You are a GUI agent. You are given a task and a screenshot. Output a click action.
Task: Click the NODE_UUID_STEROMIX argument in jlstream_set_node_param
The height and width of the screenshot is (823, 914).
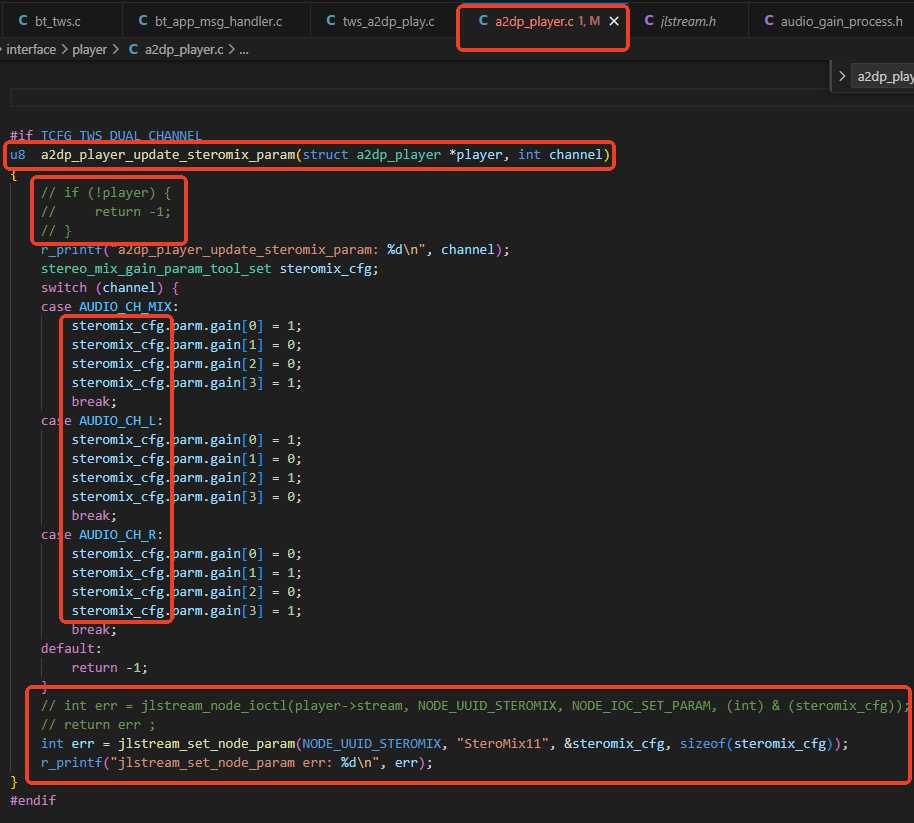[371, 744]
